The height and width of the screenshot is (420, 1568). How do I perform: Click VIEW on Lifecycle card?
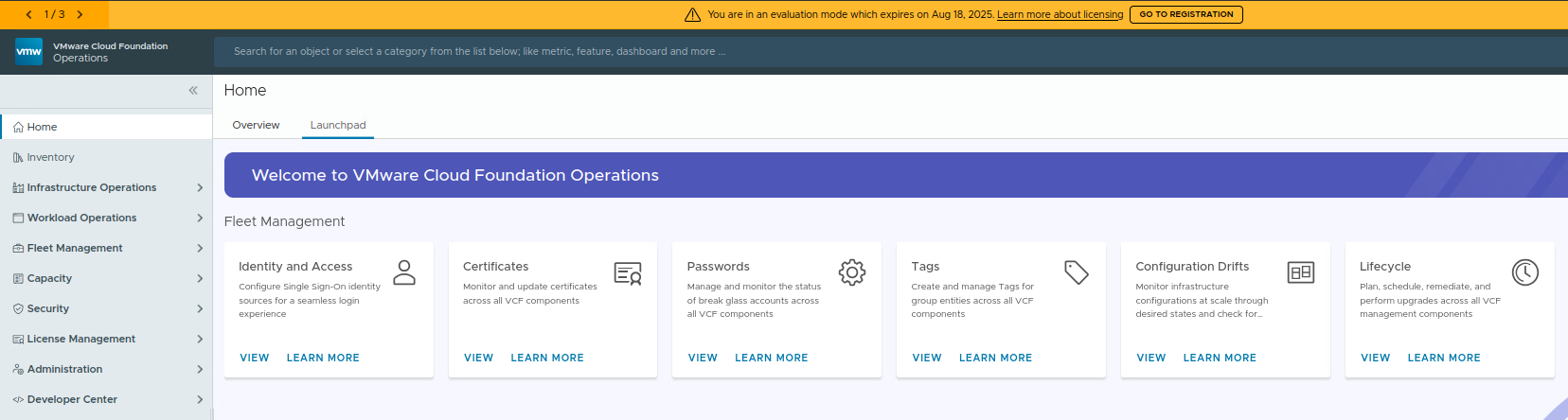pyautogui.click(x=1376, y=358)
